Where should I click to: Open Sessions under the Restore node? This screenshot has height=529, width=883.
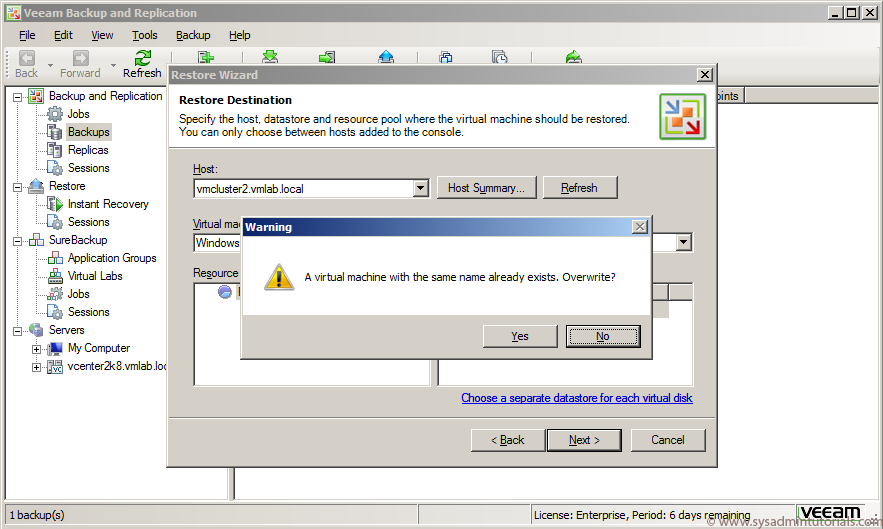[88, 222]
